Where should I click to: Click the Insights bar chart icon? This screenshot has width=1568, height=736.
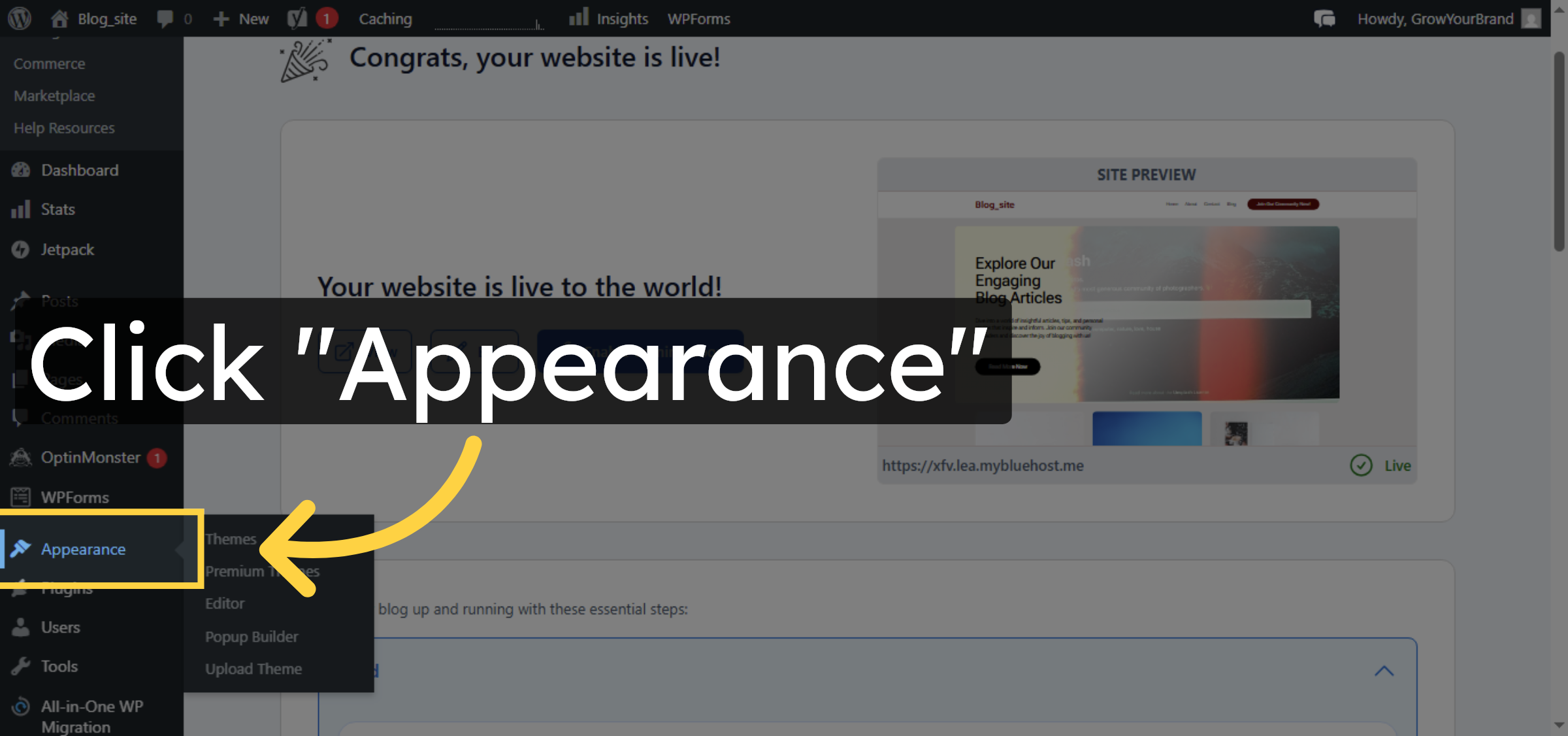click(580, 17)
